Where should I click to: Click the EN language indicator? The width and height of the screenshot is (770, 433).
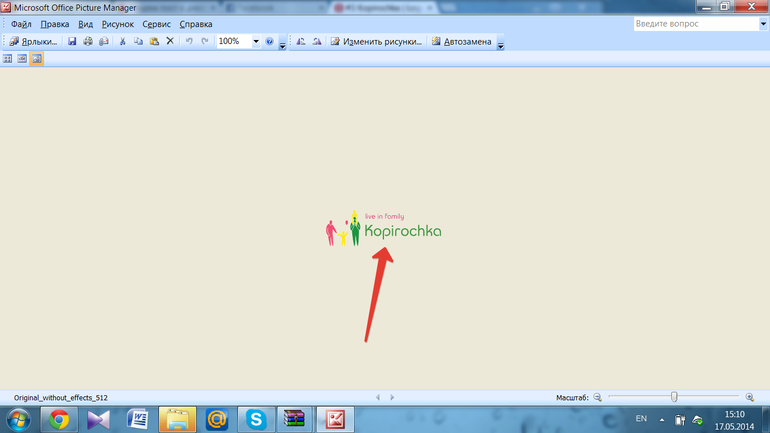coord(641,419)
